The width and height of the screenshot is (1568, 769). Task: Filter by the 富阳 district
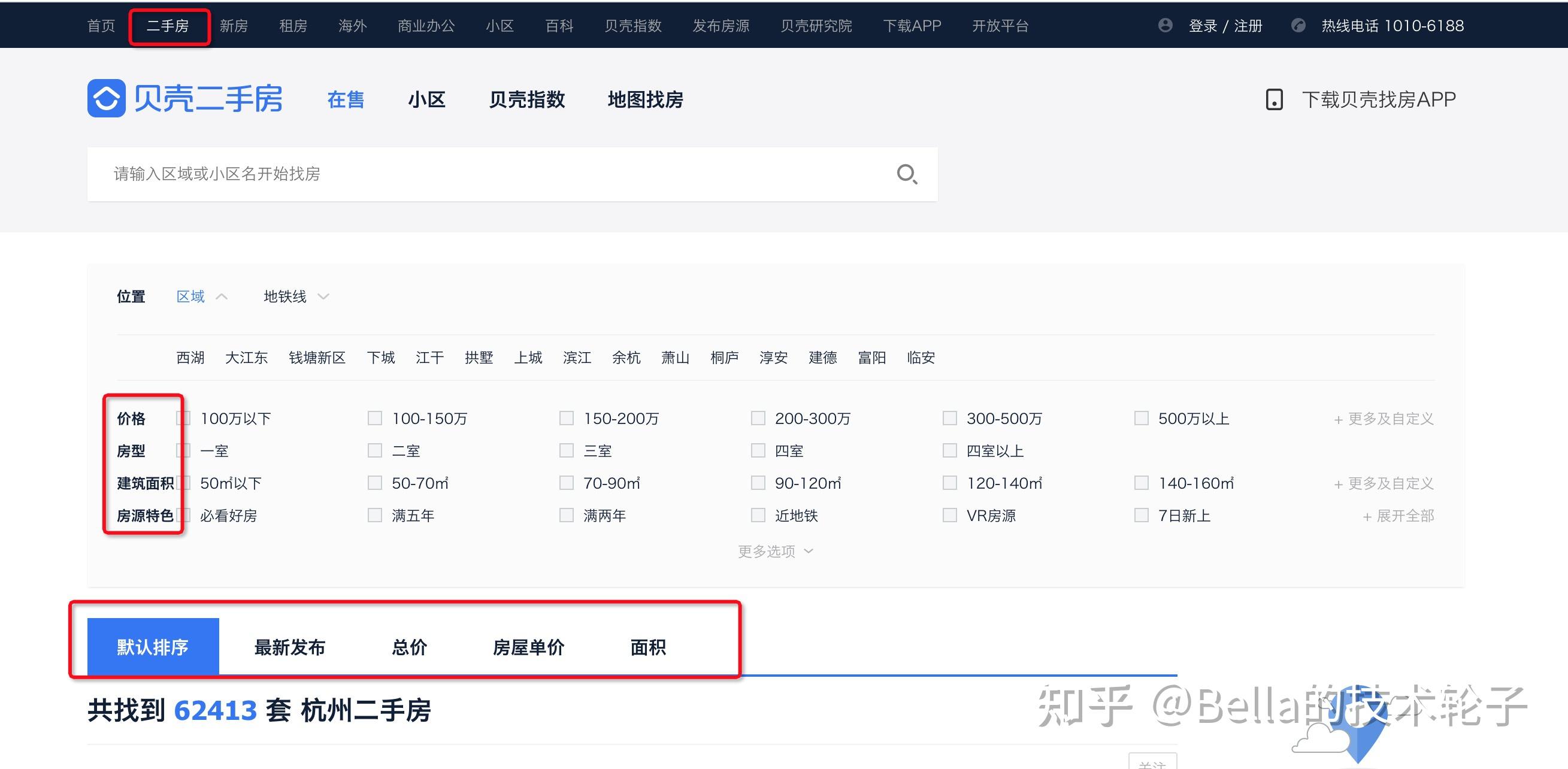871,358
